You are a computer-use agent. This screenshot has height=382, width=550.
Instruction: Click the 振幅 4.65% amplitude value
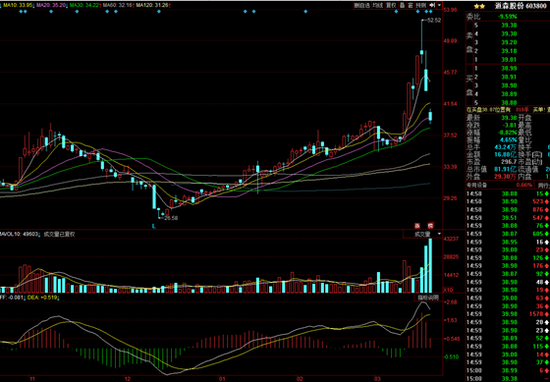coord(508,140)
